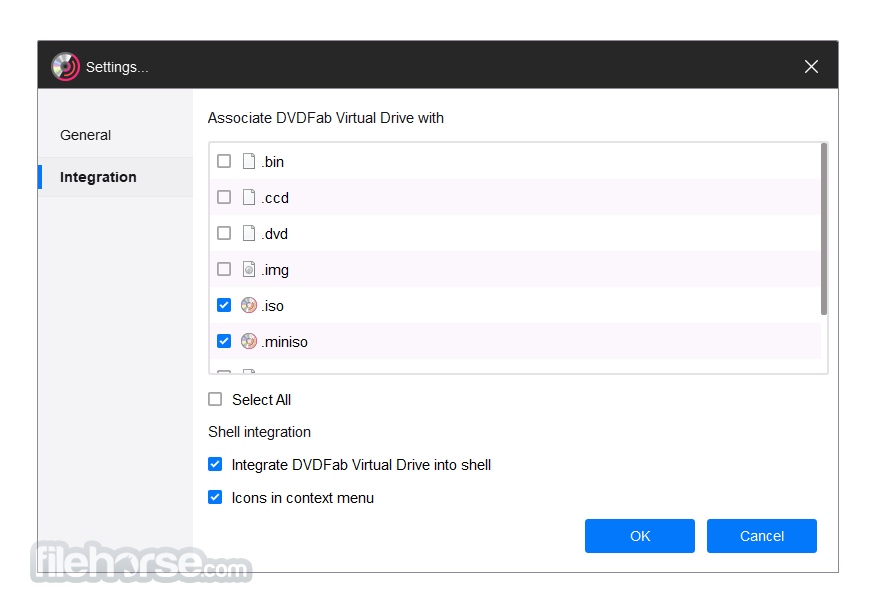Select the .miniso extension label

(284, 341)
